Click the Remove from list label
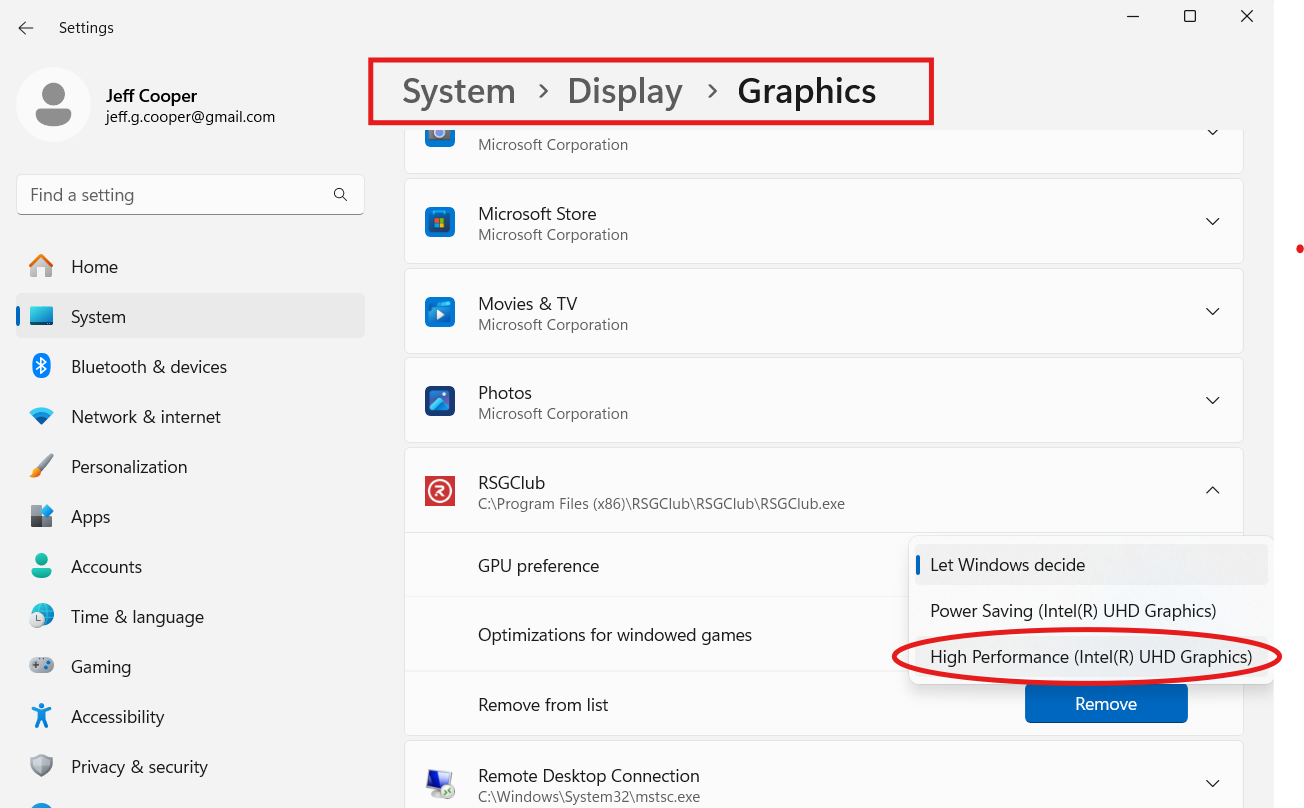Viewport: 1304px width, 808px height. 543,705
